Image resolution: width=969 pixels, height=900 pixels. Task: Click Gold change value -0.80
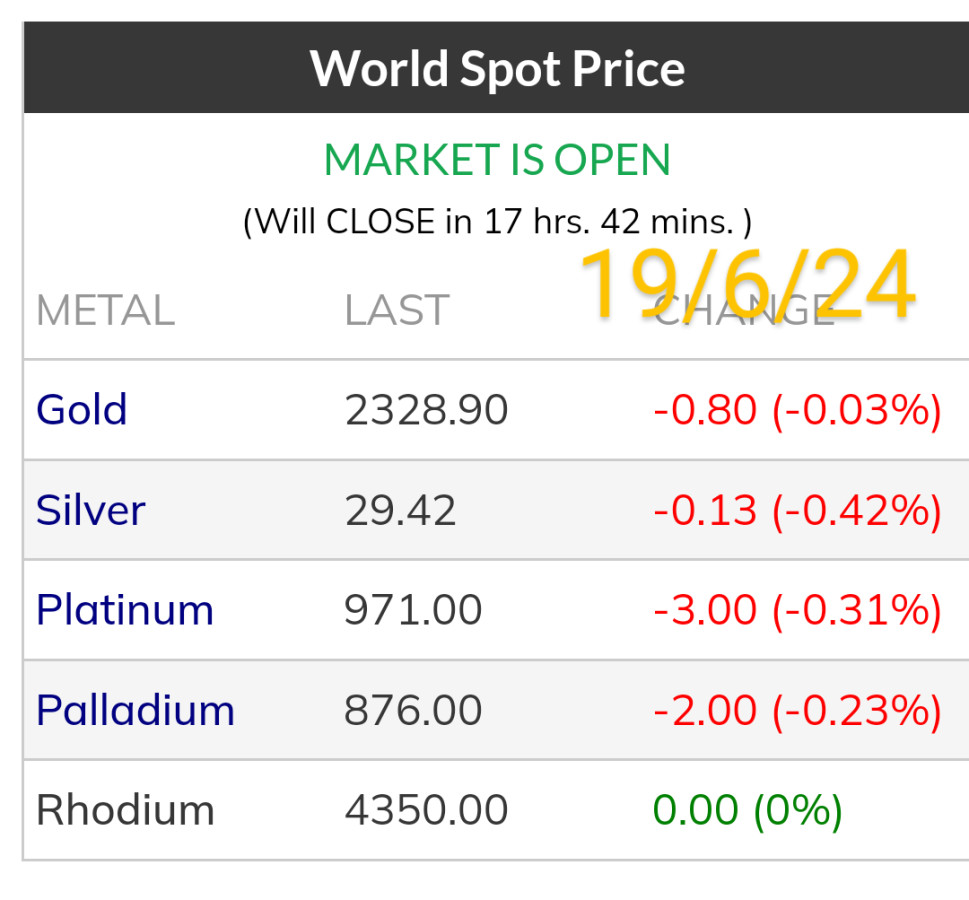tap(705, 410)
